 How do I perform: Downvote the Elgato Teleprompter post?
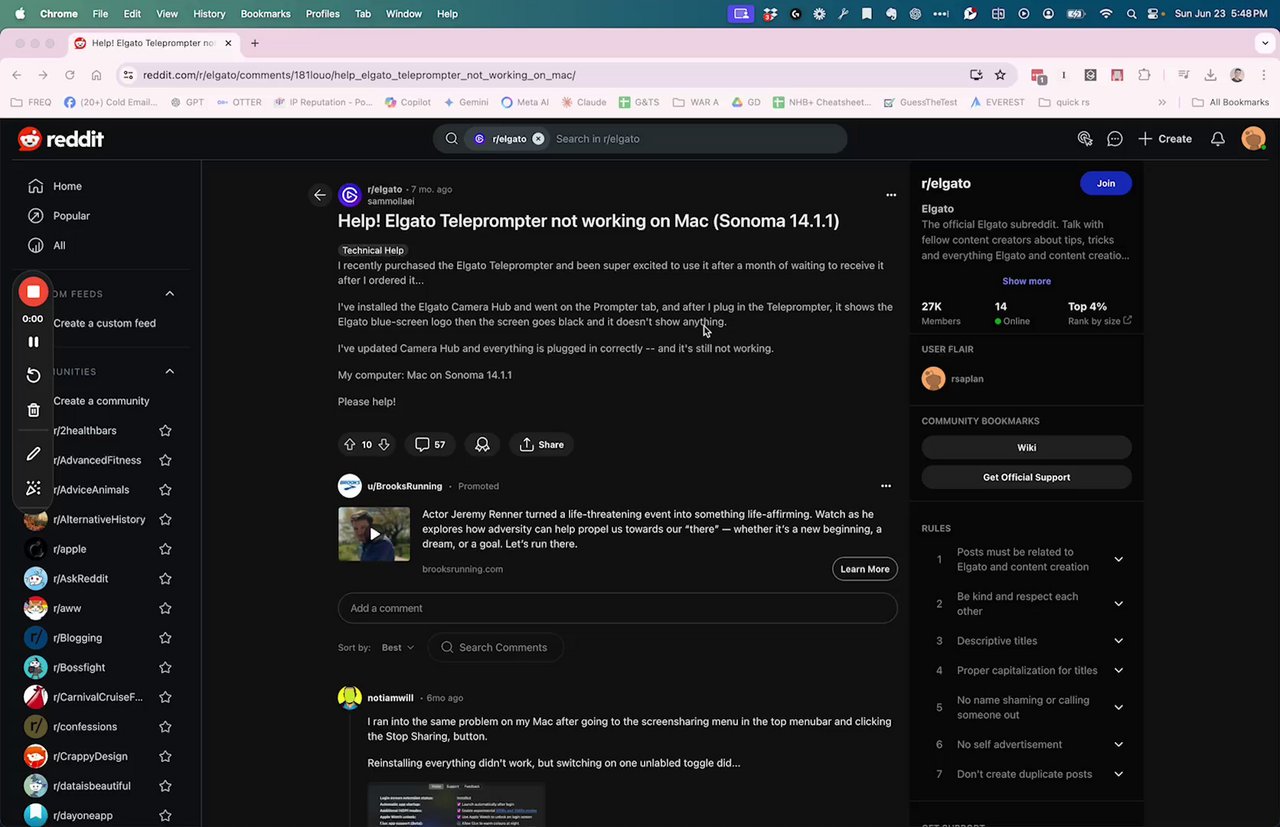tap(384, 444)
